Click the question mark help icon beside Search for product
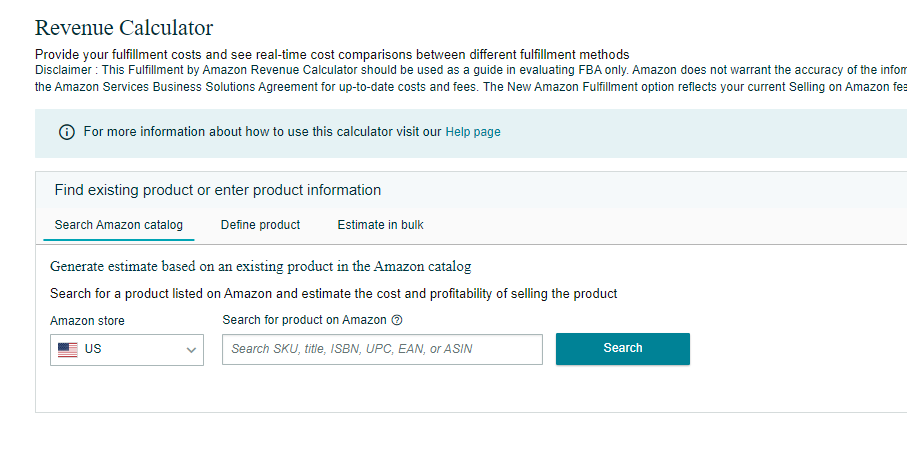907x453 pixels. [397, 320]
